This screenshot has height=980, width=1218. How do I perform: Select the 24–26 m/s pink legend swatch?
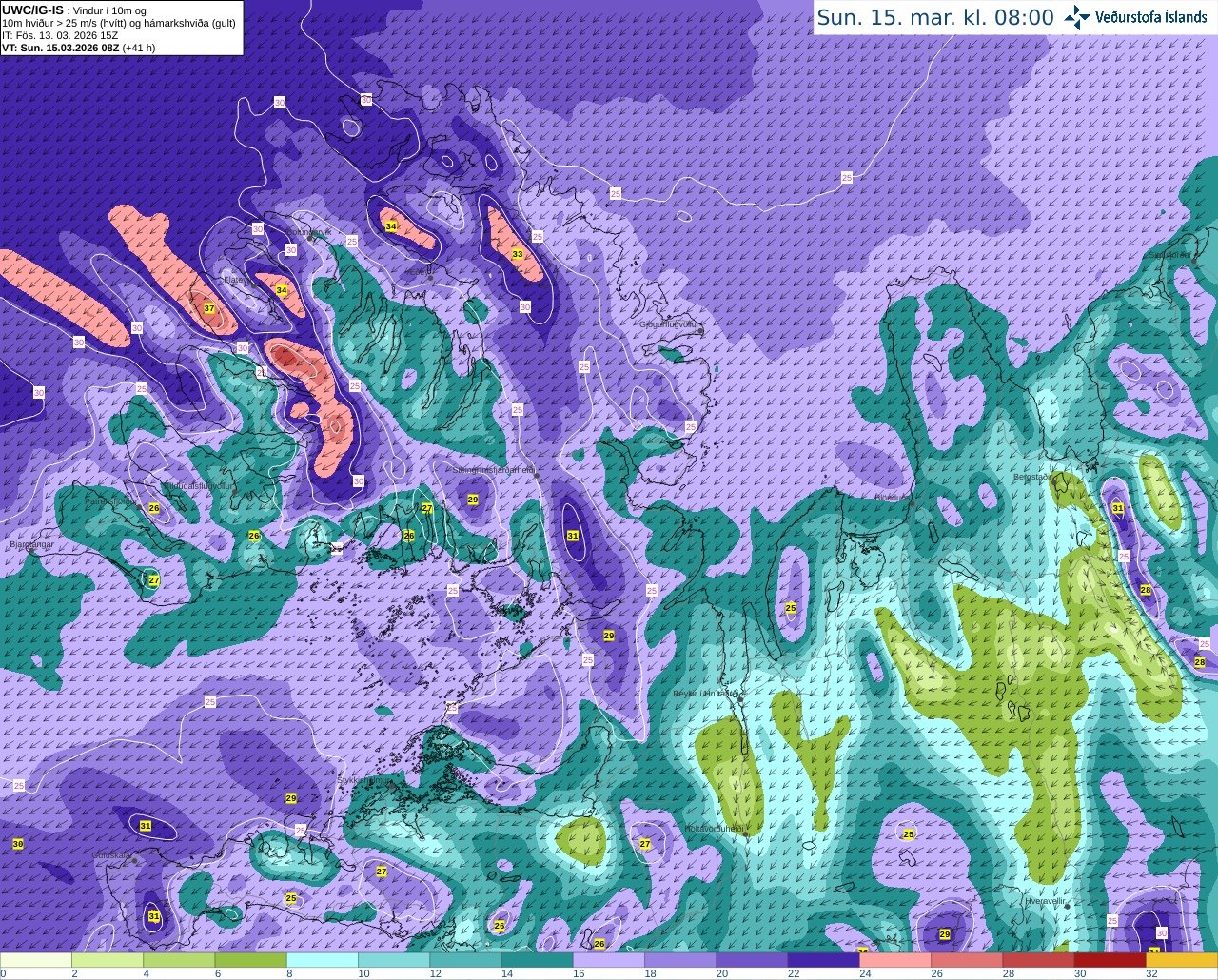pyautogui.click(x=895, y=960)
